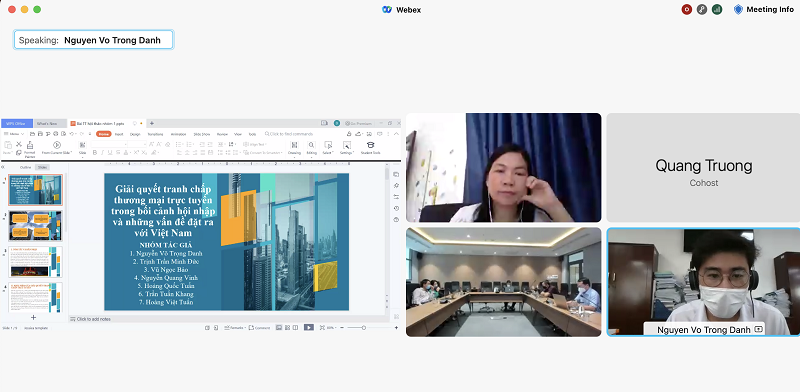This screenshot has width=800, height=392.
Task: Open the Select dropdown in ribbon
Action: tap(328, 149)
